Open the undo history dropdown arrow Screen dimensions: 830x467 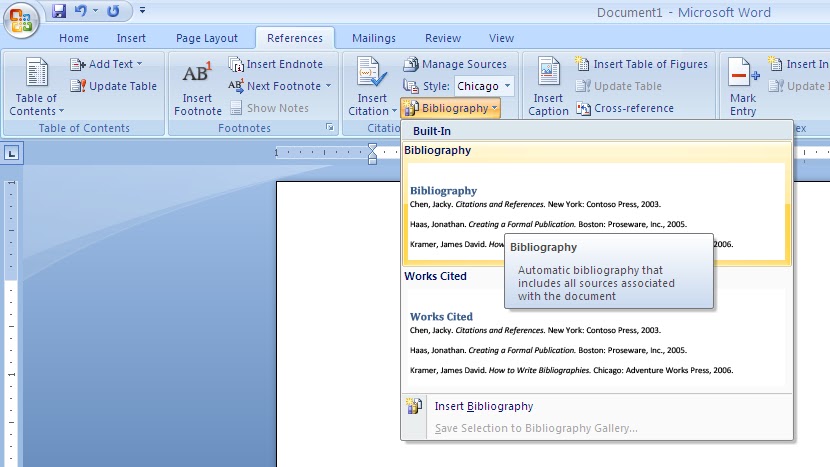[x=95, y=11]
